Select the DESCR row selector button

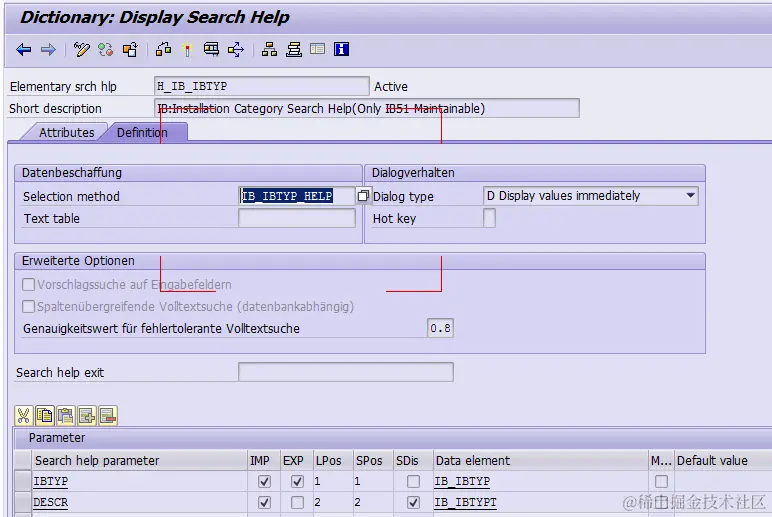(23, 502)
